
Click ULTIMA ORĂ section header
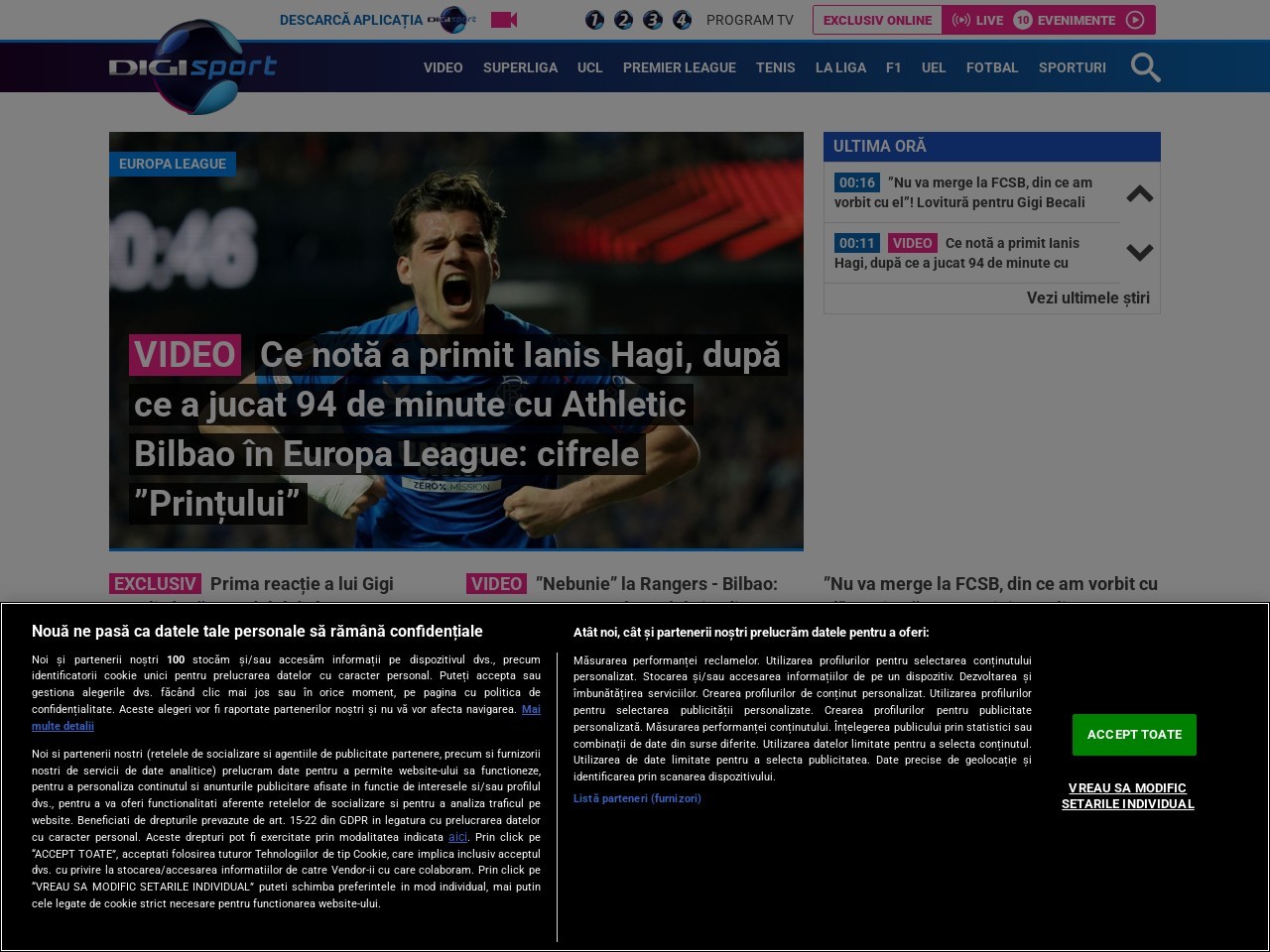point(992,147)
